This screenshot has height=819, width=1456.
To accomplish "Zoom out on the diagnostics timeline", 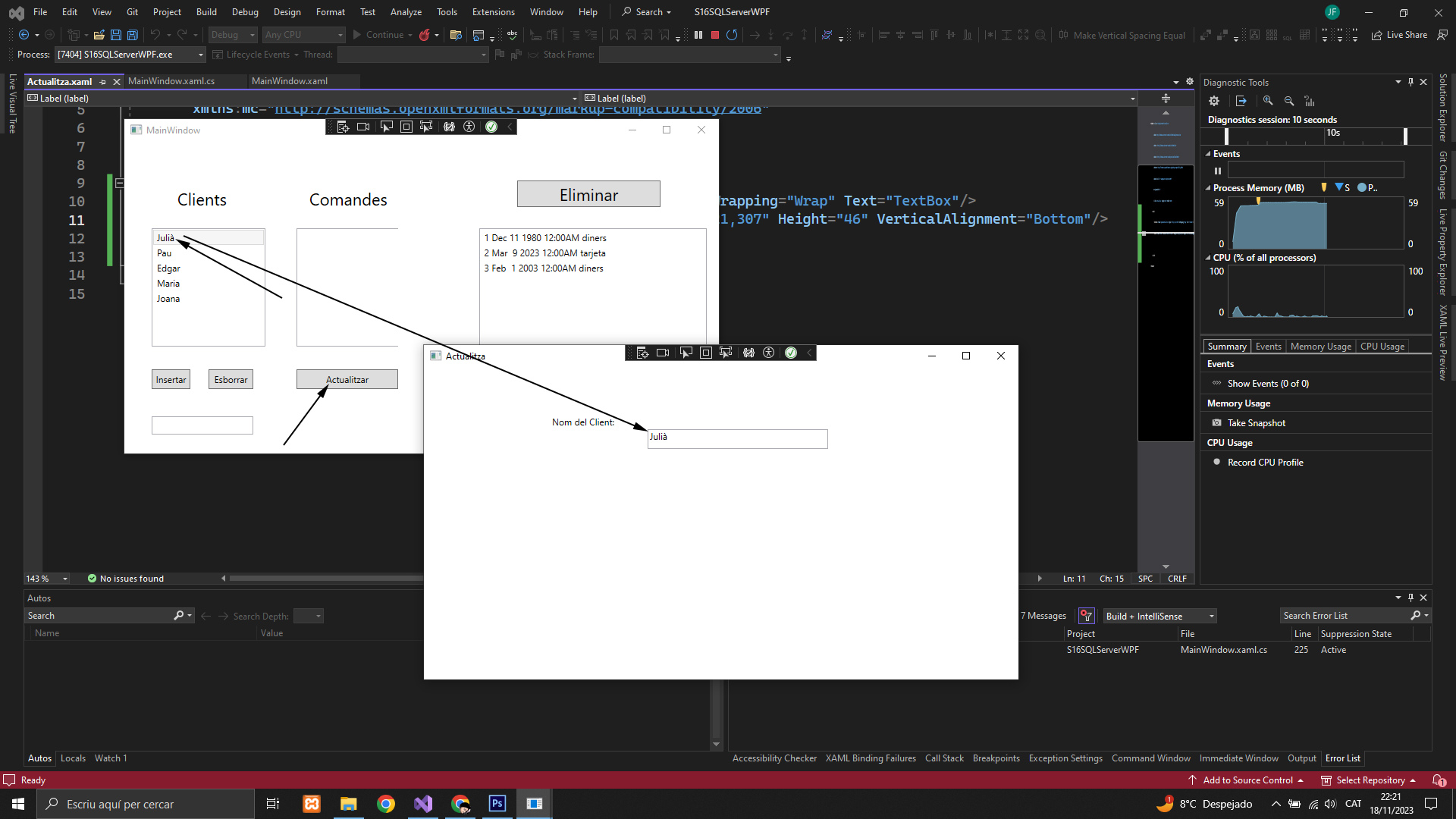I will [x=1288, y=101].
